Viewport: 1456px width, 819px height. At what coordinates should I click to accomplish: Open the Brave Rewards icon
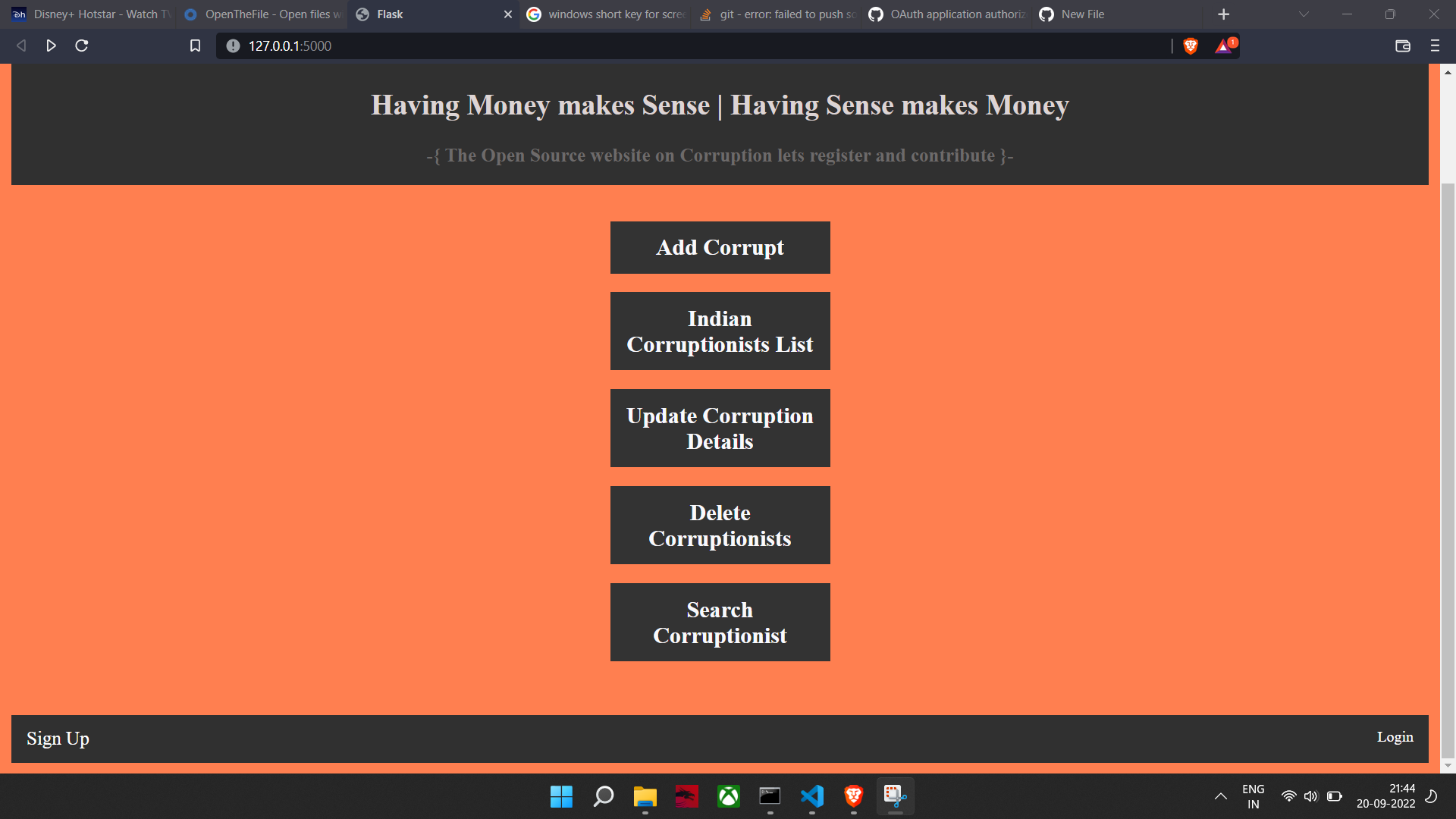point(1222,45)
